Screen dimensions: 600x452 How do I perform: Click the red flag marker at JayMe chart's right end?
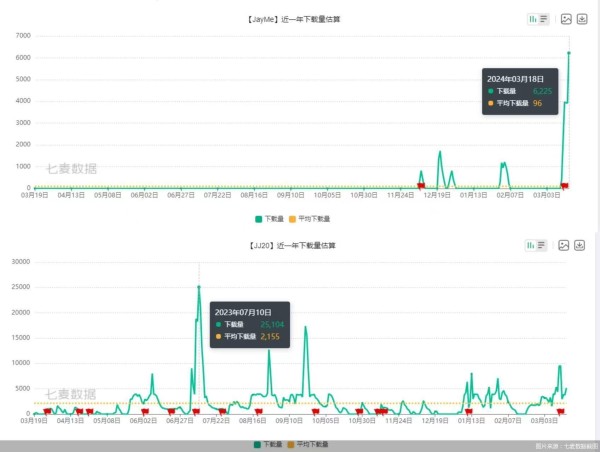[564, 186]
